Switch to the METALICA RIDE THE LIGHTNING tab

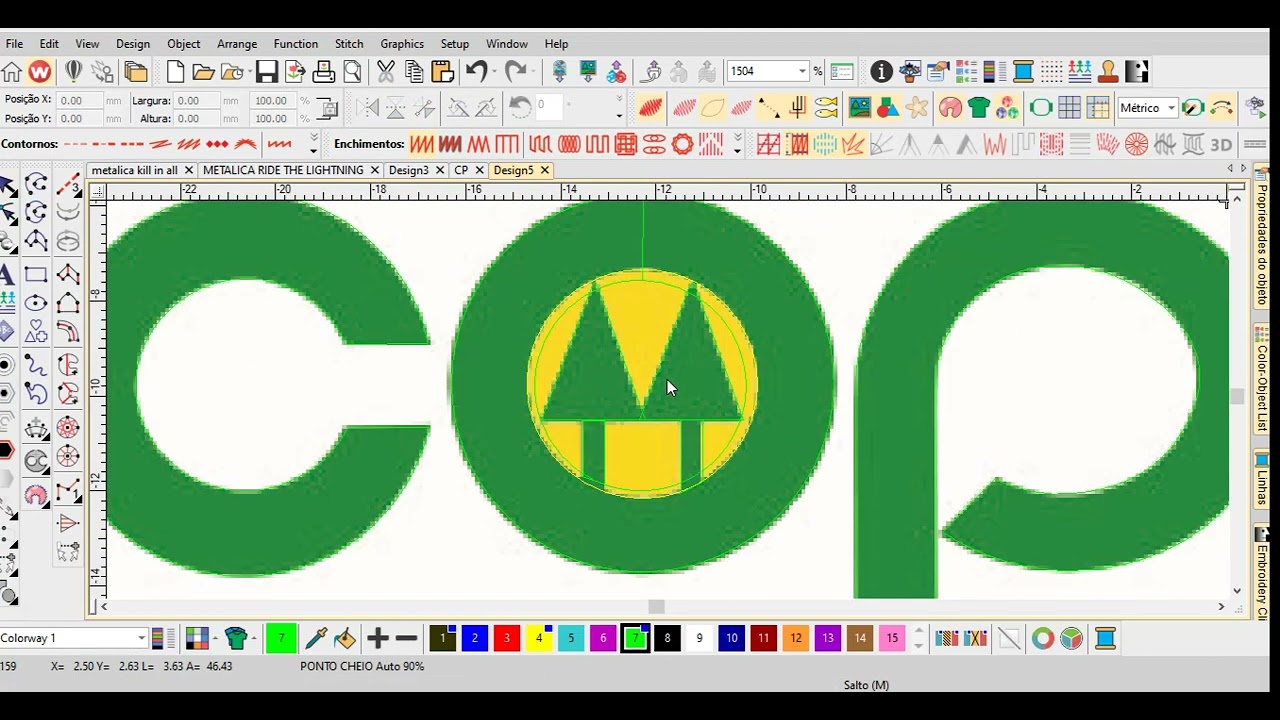(x=283, y=170)
